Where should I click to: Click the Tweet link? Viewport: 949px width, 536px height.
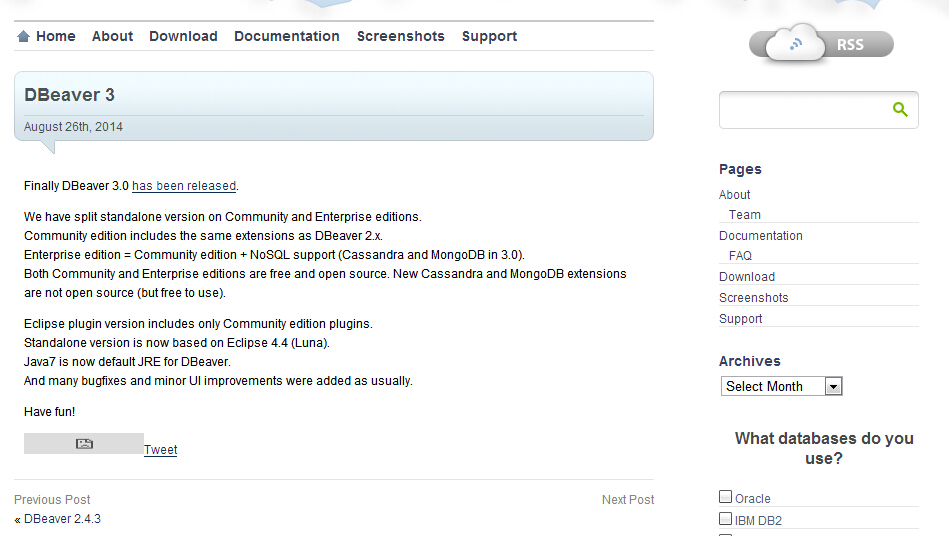(160, 450)
